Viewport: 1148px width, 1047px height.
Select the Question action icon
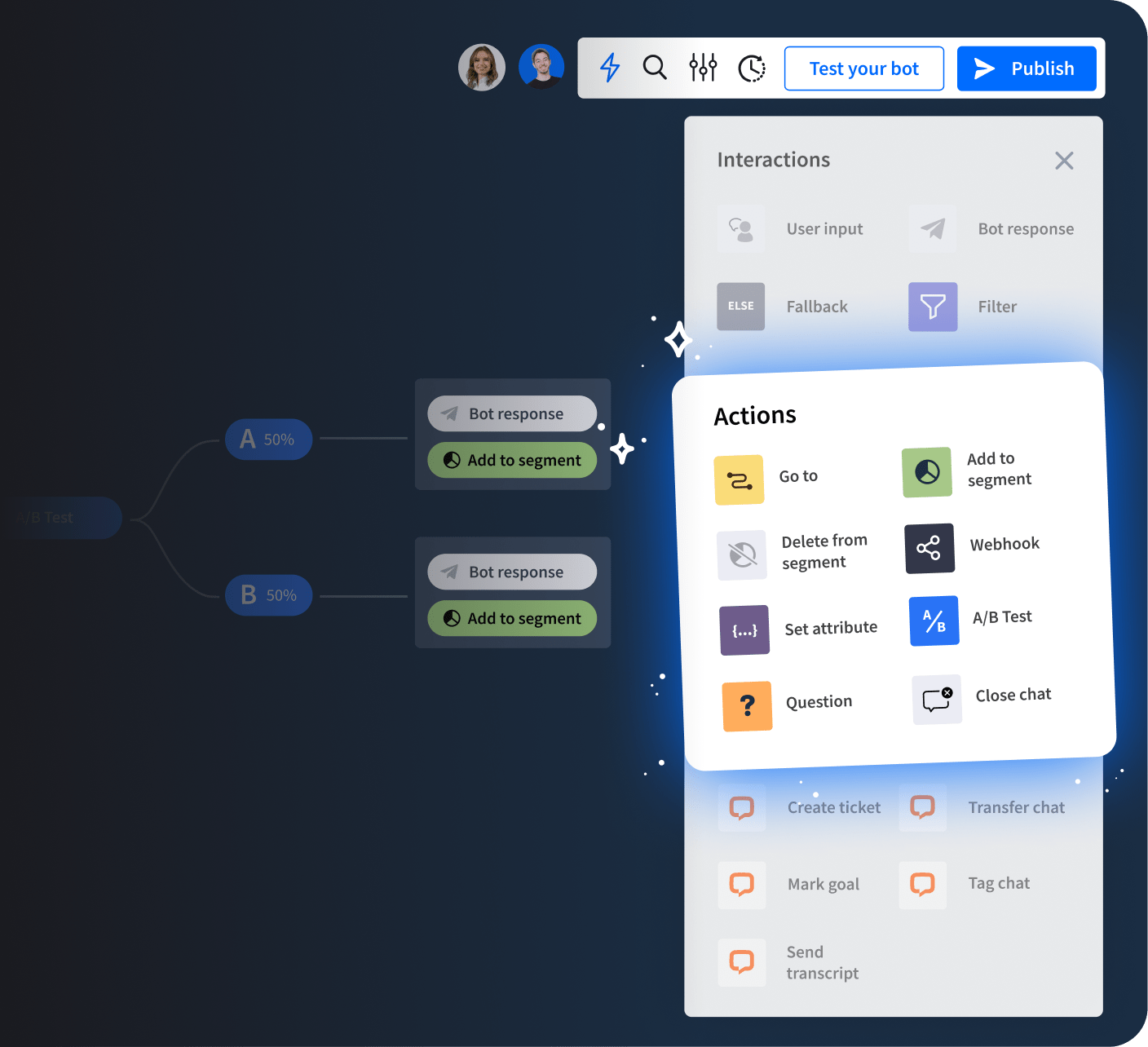pyautogui.click(x=746, y=706)
